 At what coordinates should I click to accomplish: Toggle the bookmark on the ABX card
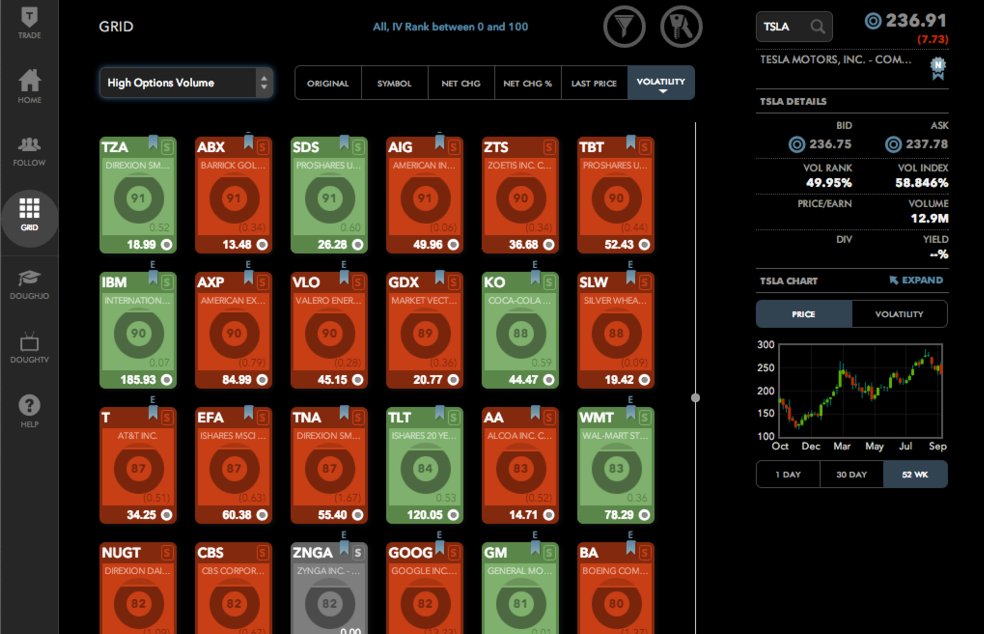tap(249, 142)
